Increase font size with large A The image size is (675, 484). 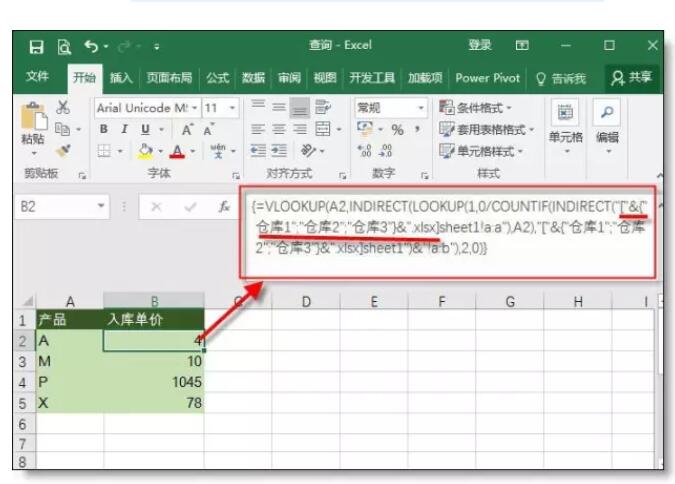(187, 130)
